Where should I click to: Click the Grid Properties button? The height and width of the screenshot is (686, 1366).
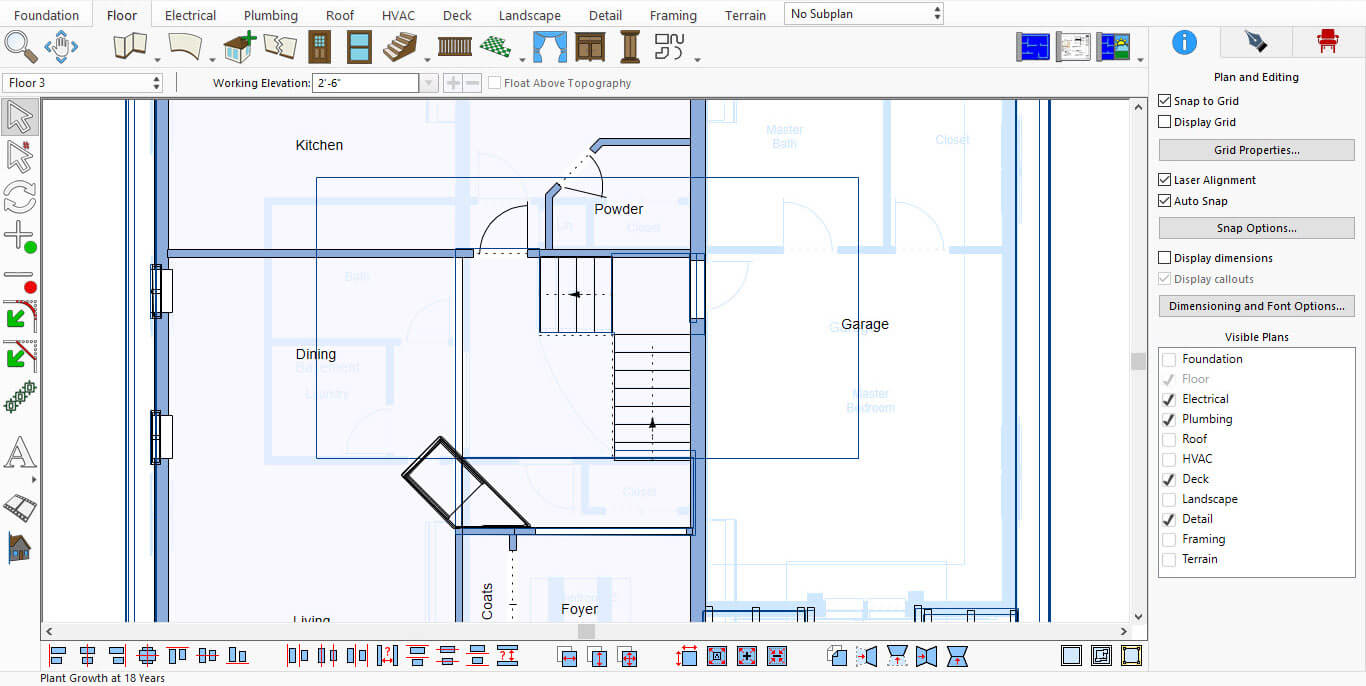click(1256, 150)
